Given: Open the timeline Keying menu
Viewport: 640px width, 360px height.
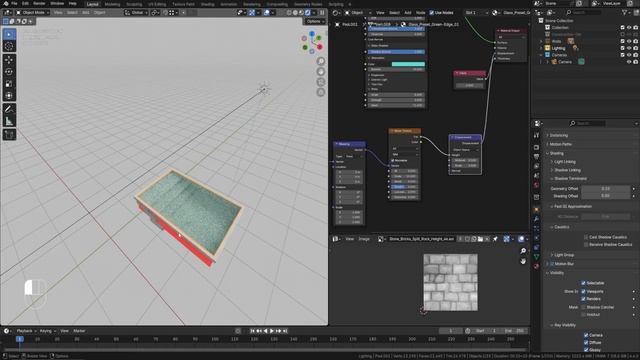Looking at the screenshot, I should [47, 331].
